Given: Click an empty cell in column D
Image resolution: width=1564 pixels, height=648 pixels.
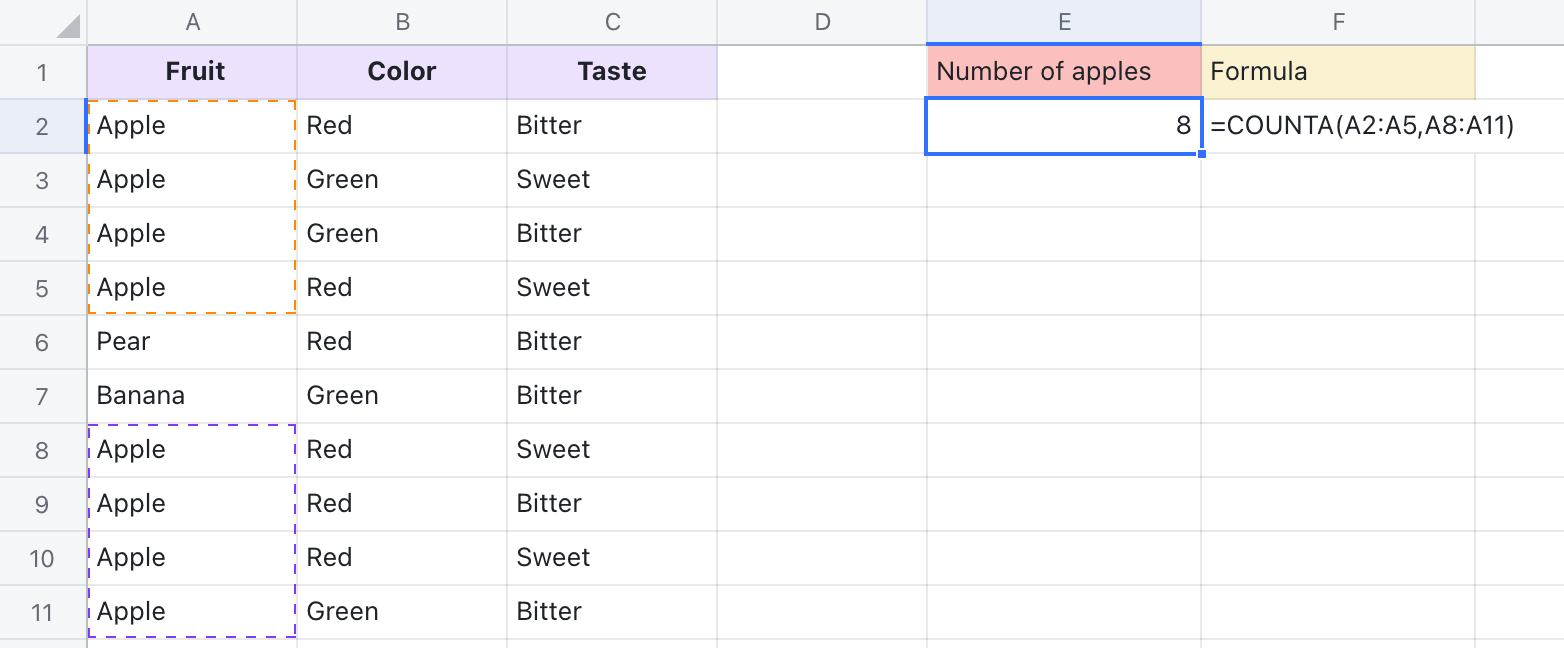Looking at the screenshot, I should 822,341.
